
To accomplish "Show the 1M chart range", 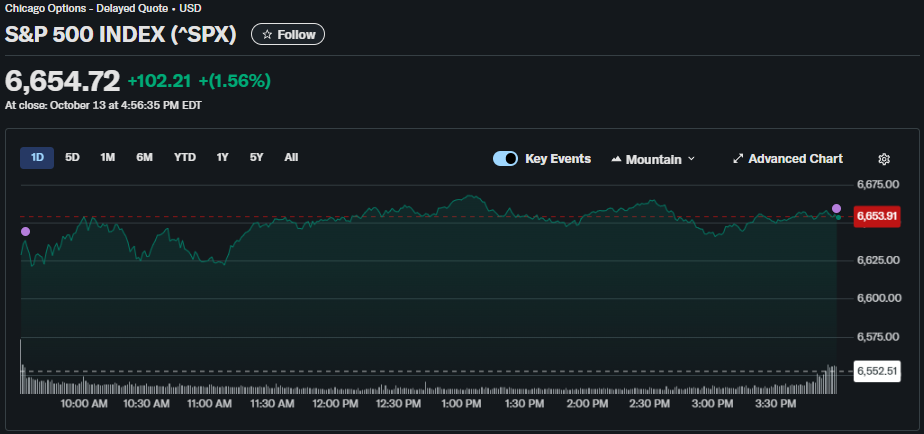I will [108, 157].
